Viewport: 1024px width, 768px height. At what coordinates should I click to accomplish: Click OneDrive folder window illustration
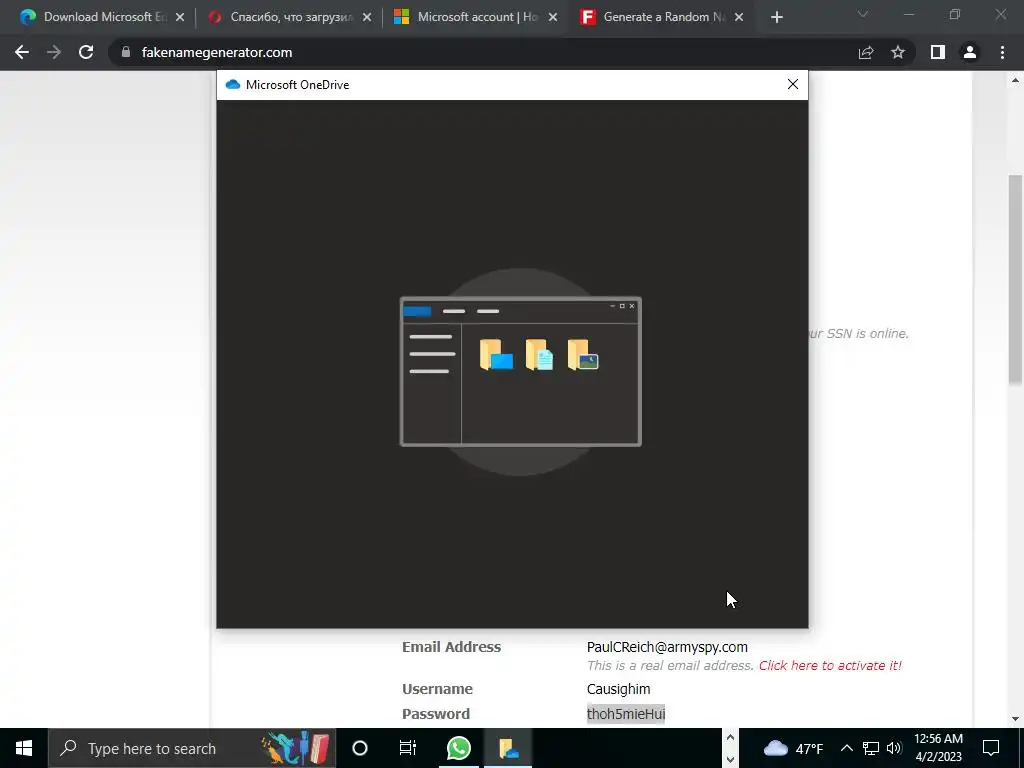520,372
